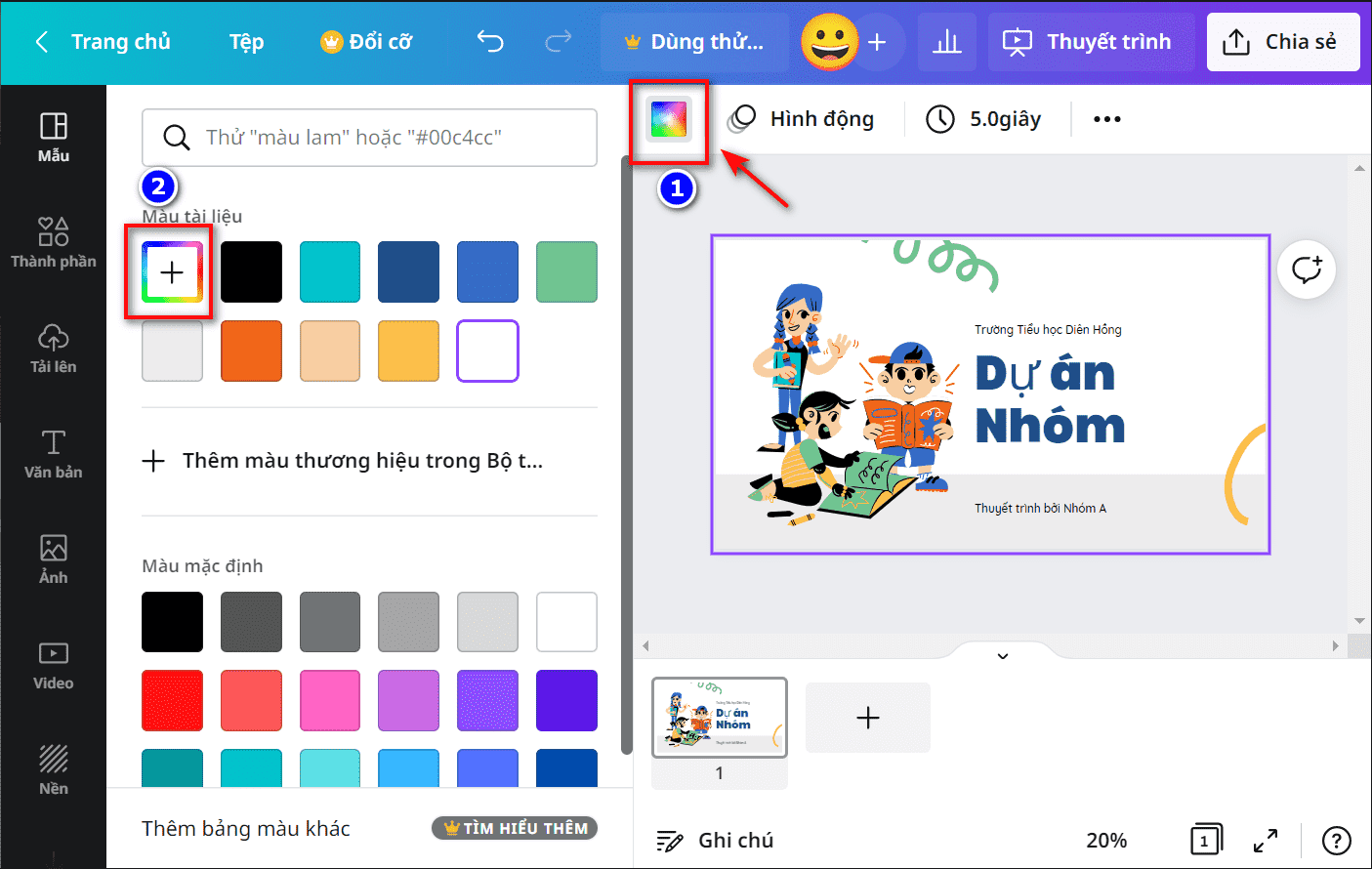Enter fullscreen with the expand arrows icon
The height and width of the screenshot is (869, 1372).
1266,840
